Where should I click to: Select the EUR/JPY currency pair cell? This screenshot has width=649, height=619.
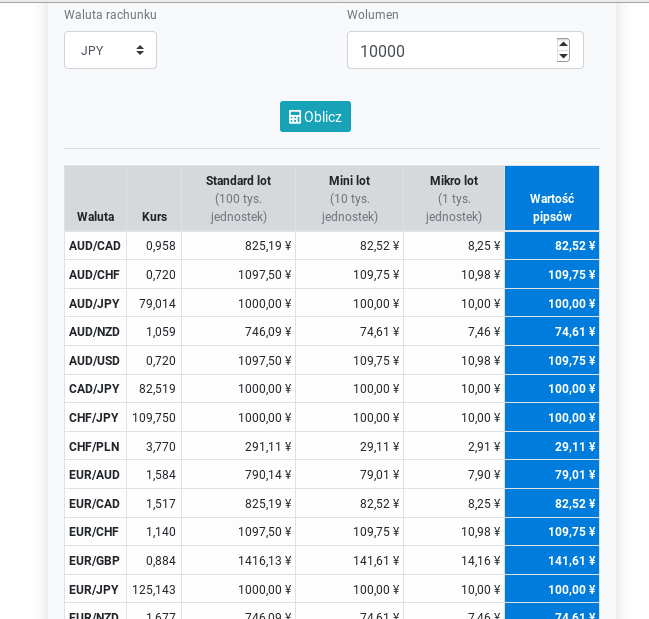[95, 590]
